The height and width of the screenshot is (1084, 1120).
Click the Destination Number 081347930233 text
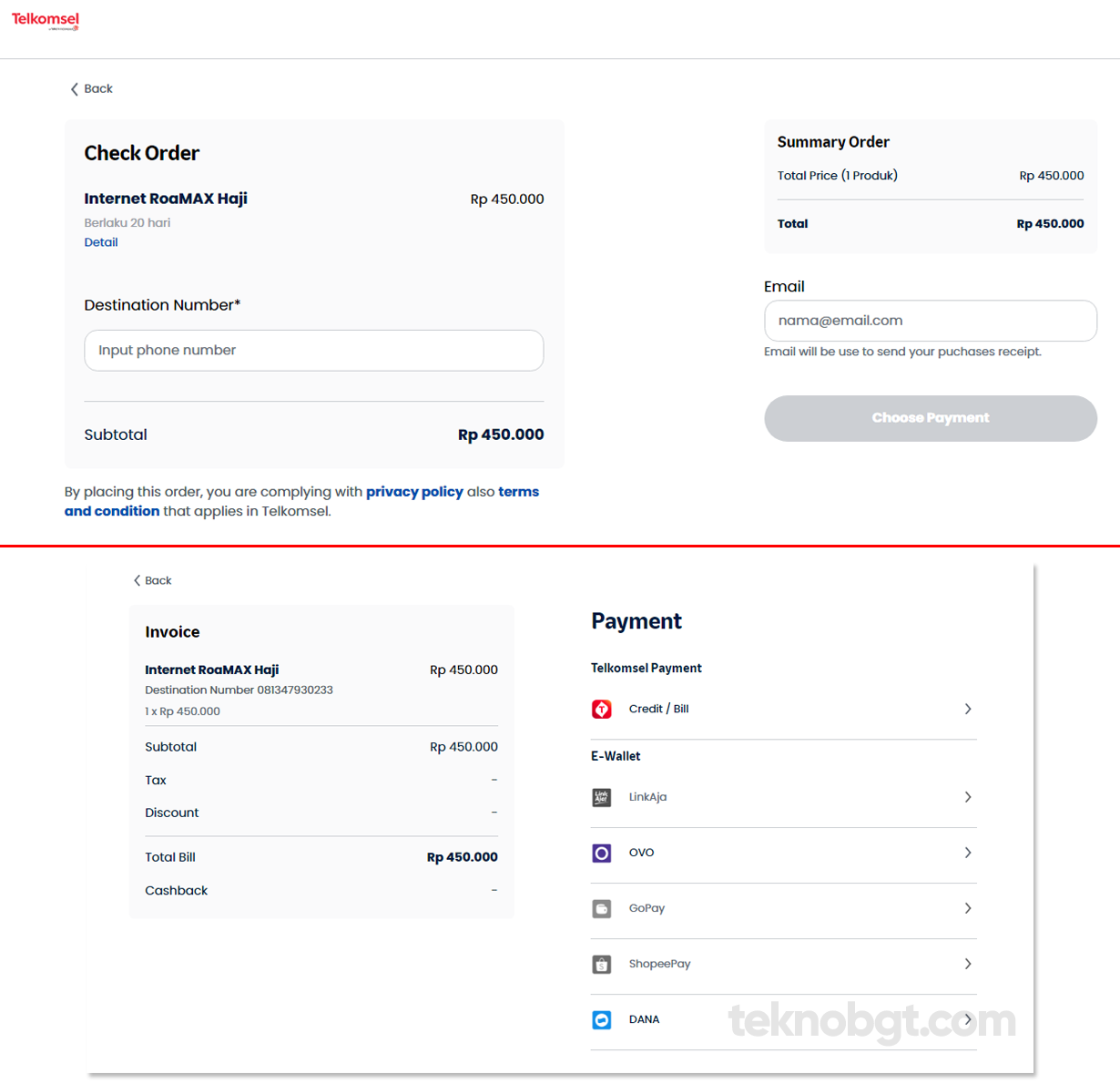(x=239, y=690)
